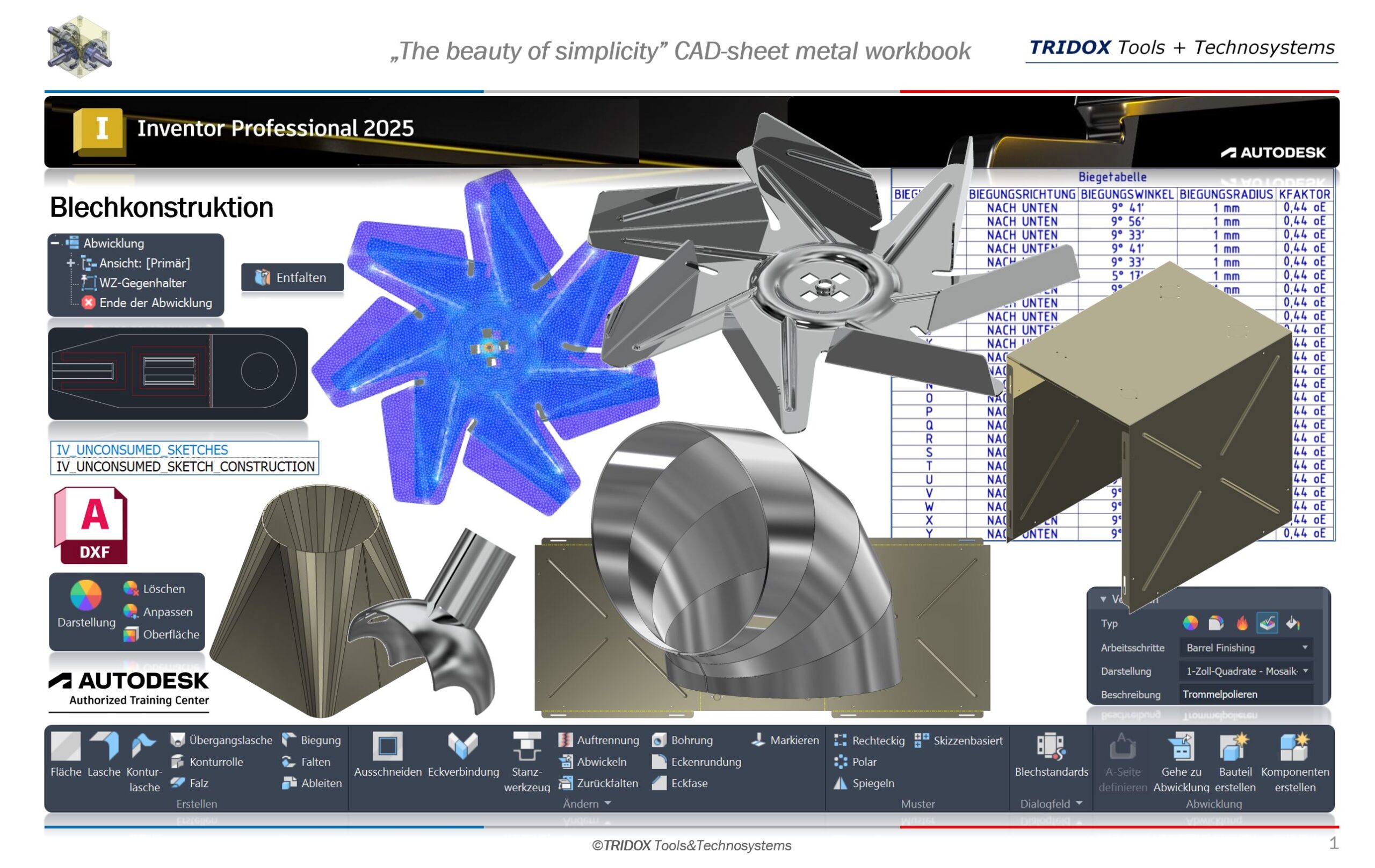Open the Arbeitsschritte Barrel Finishing dropdown
Image resolution: width=1375 pixels, height=868 pixels.
[x=1246, y=648]
